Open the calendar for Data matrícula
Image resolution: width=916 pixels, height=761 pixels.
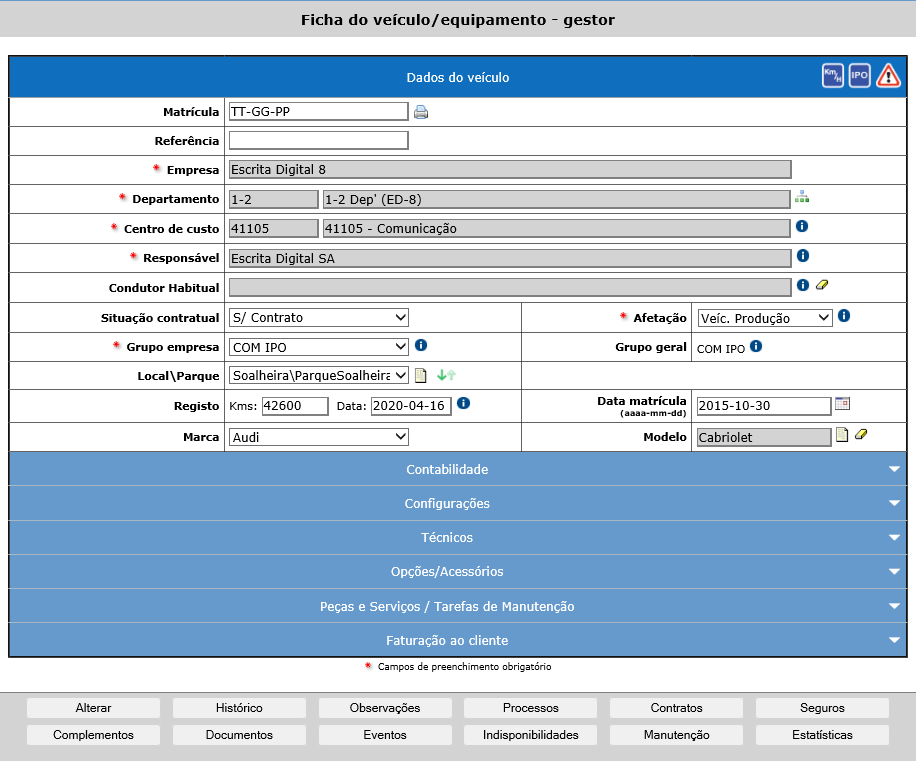coord(842,404)
